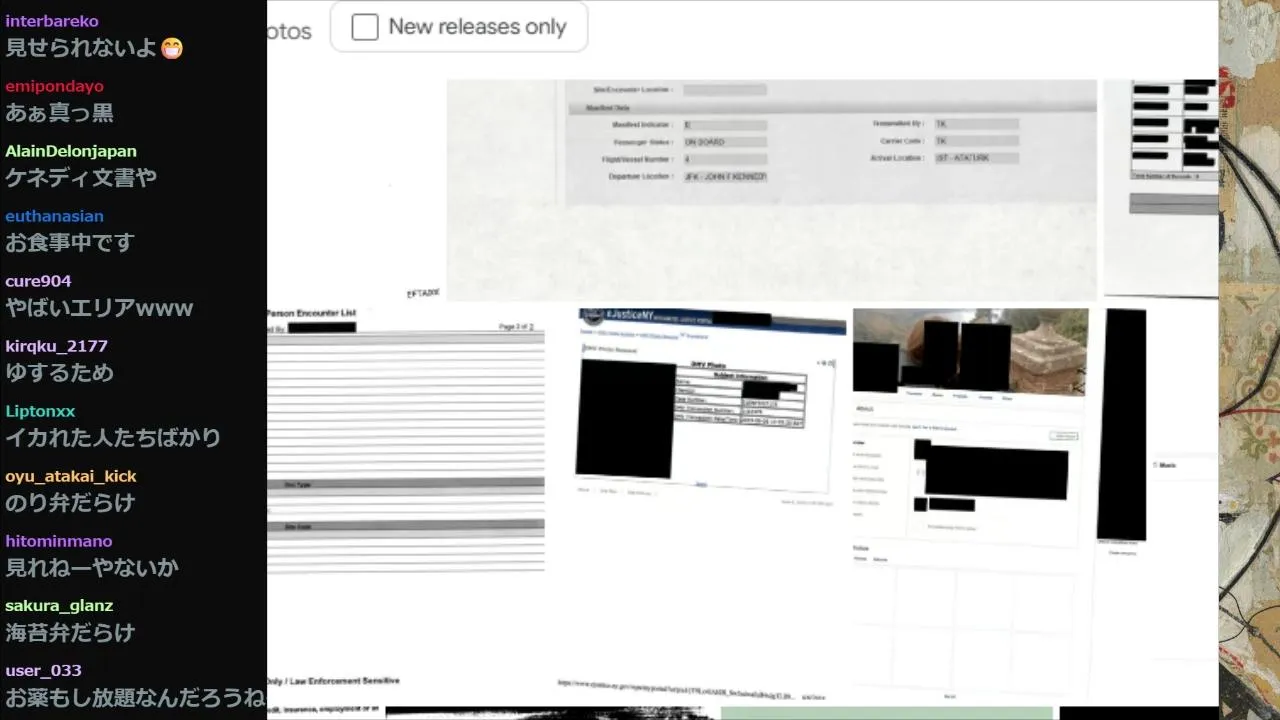Click chat message ゆするため
Screen dimensions: 1280x720
point(60,373)
